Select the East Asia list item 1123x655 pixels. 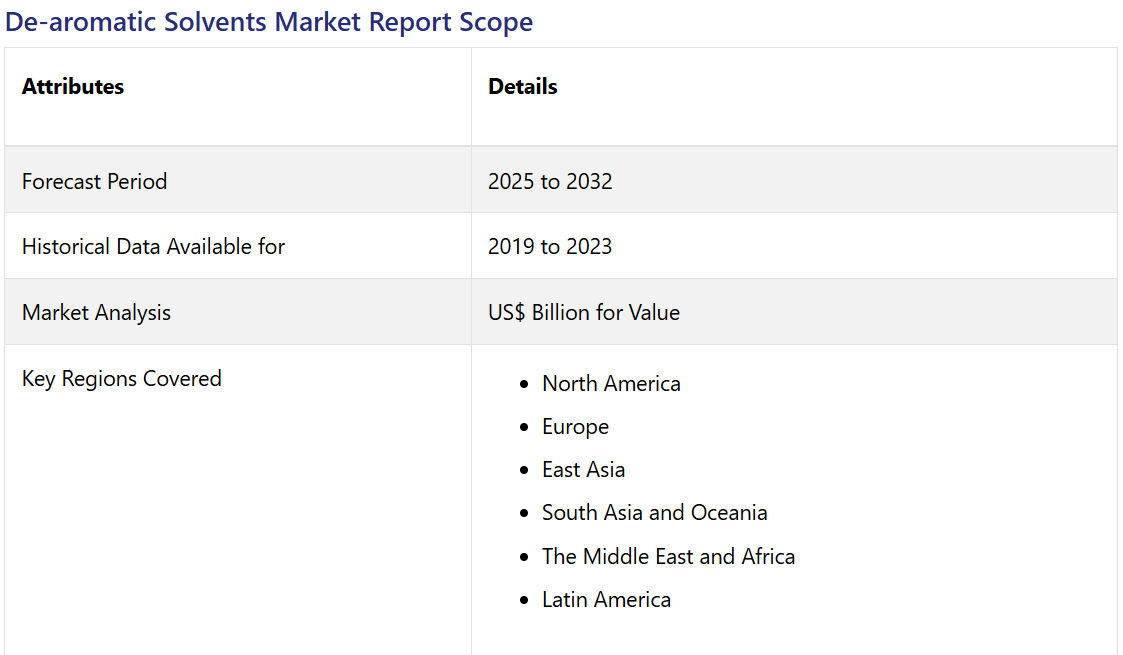(x=583, y=470)
